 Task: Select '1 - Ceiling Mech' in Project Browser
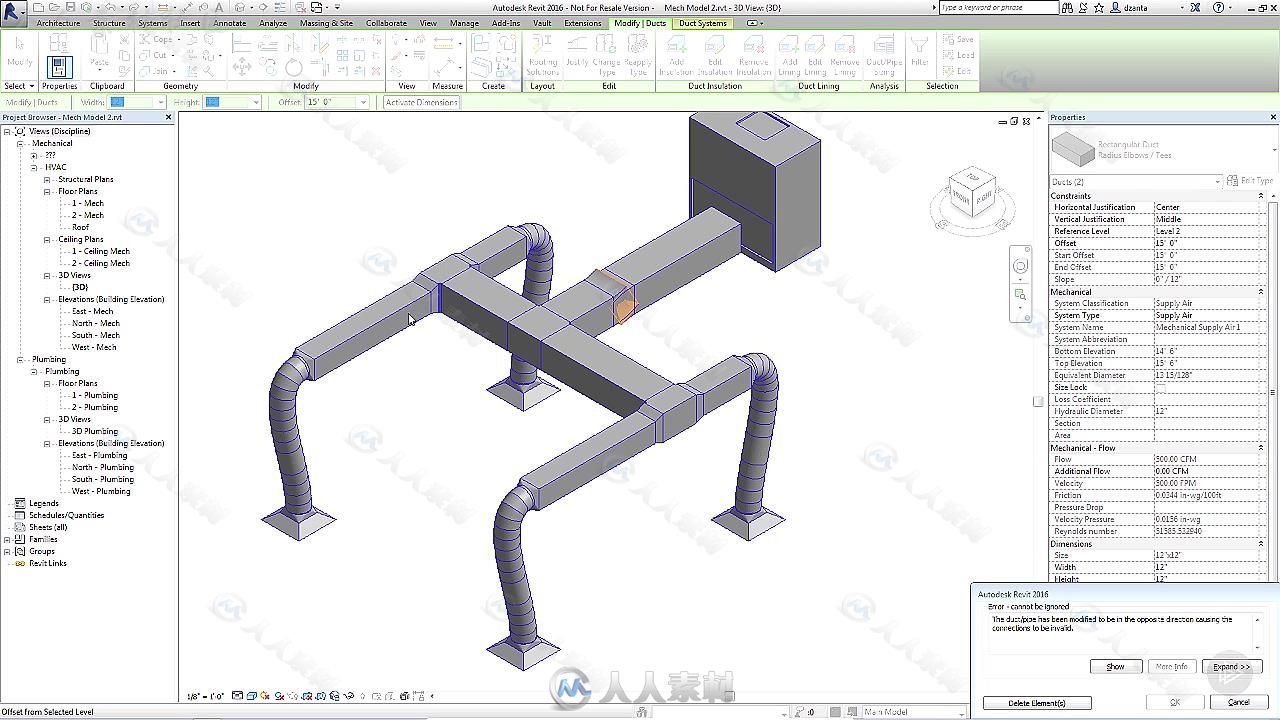[x=101, y=251]
